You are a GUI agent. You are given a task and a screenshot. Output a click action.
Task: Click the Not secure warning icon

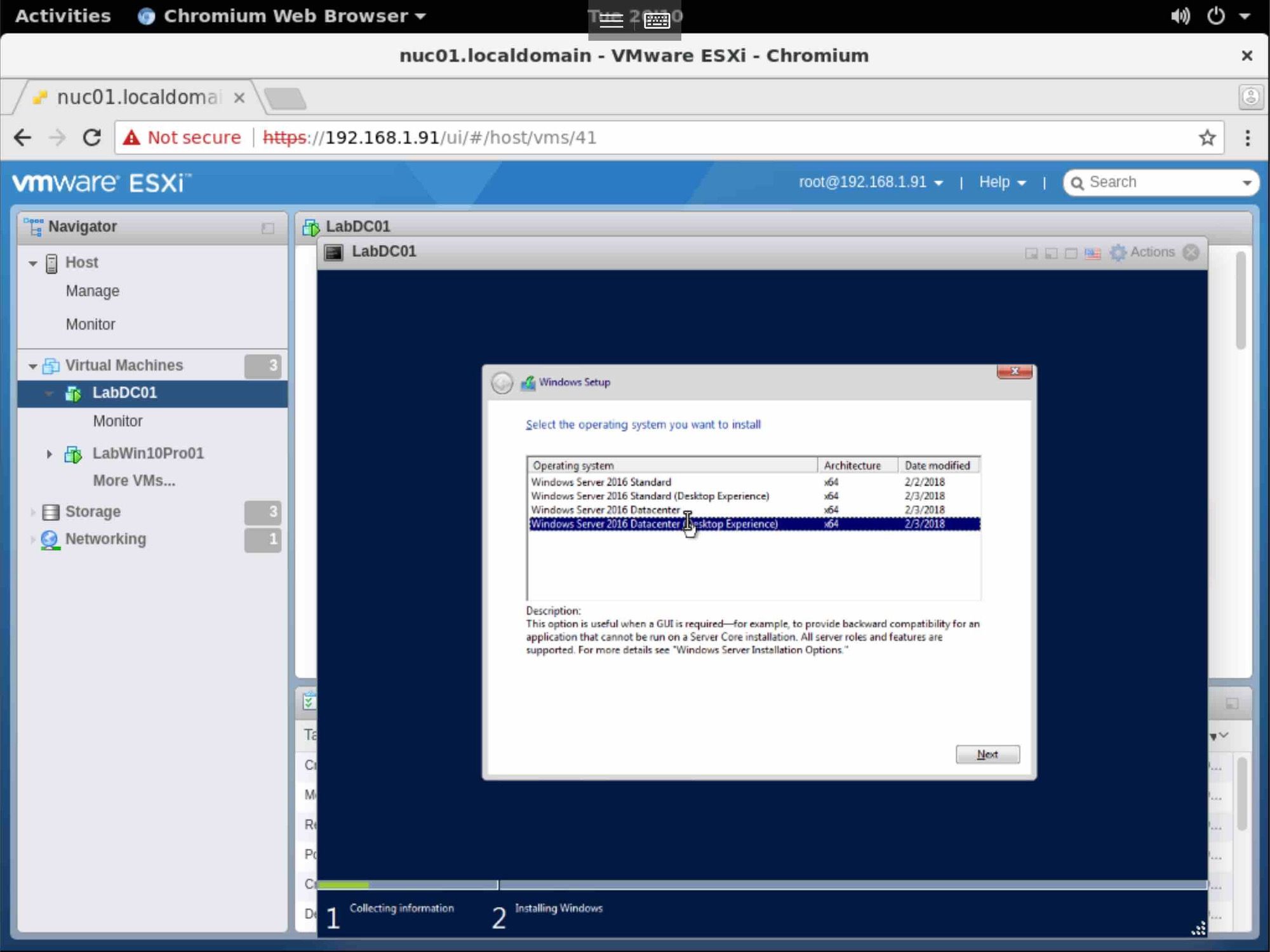[131, 137]
